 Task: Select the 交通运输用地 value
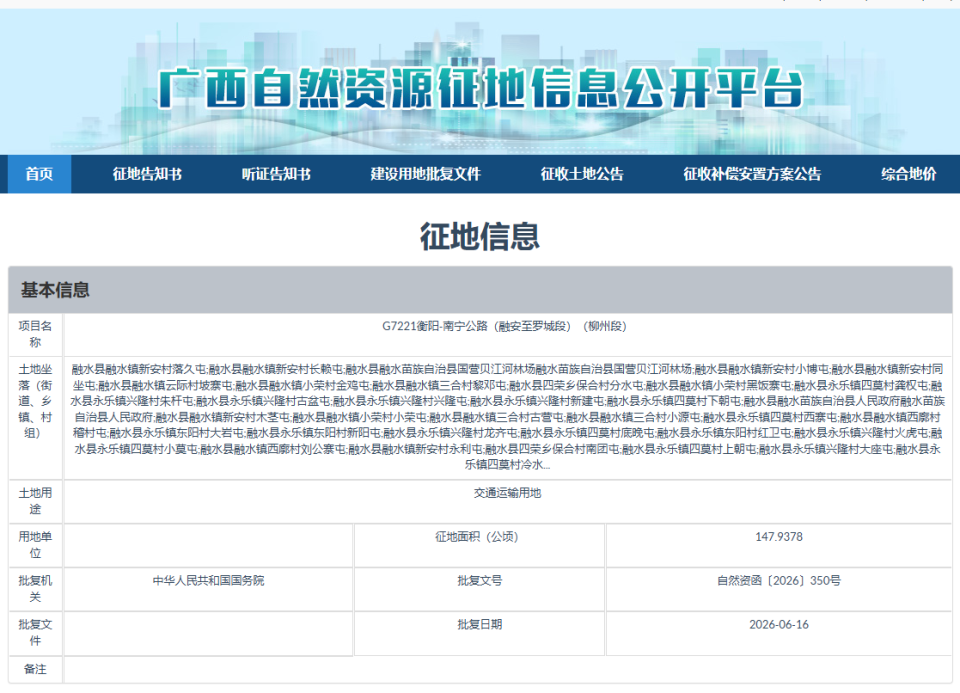point(508,493)
